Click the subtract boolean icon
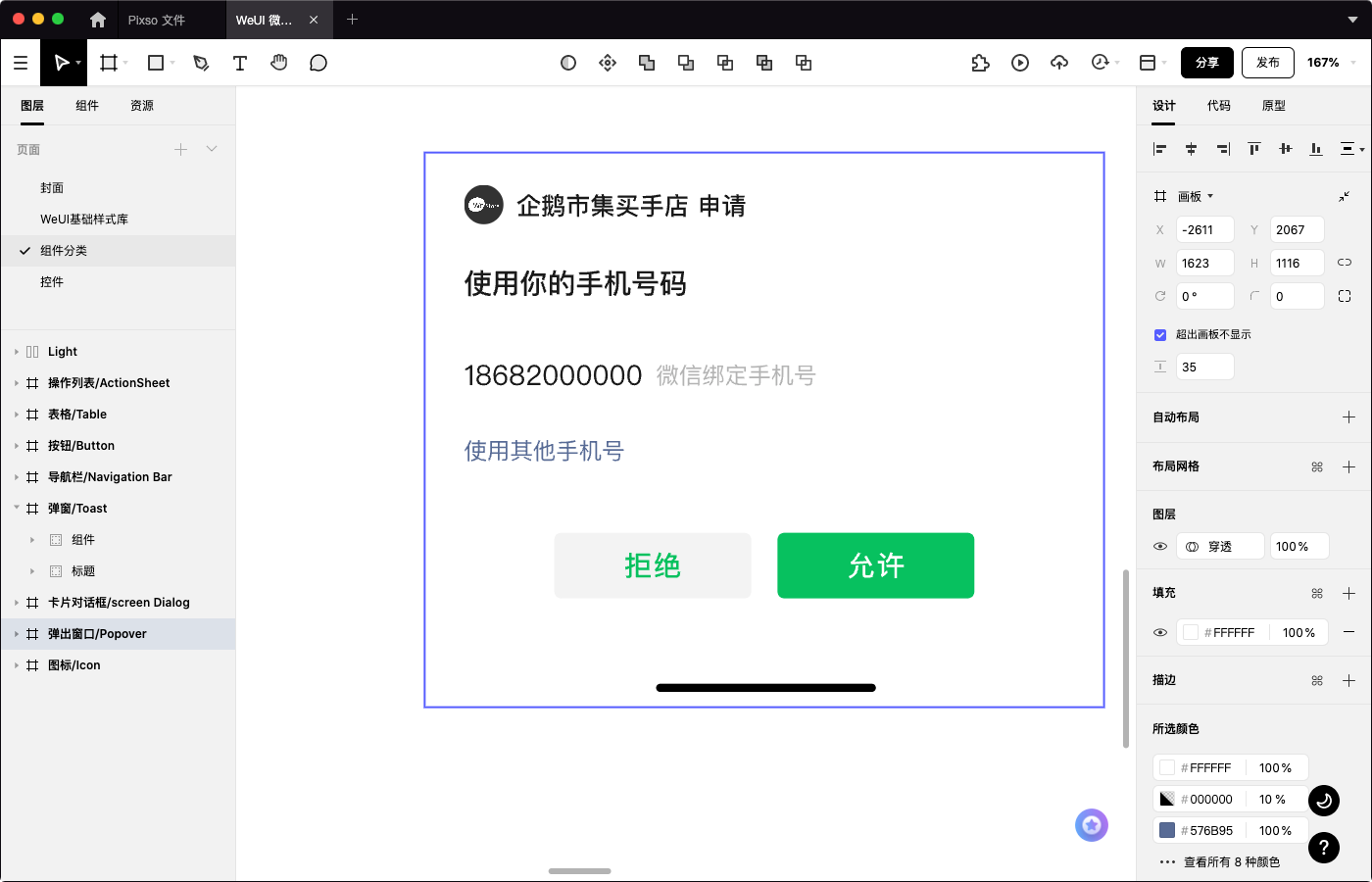Image resolution: width=1372 pixels, height=882 pixels. pos(686,63)
